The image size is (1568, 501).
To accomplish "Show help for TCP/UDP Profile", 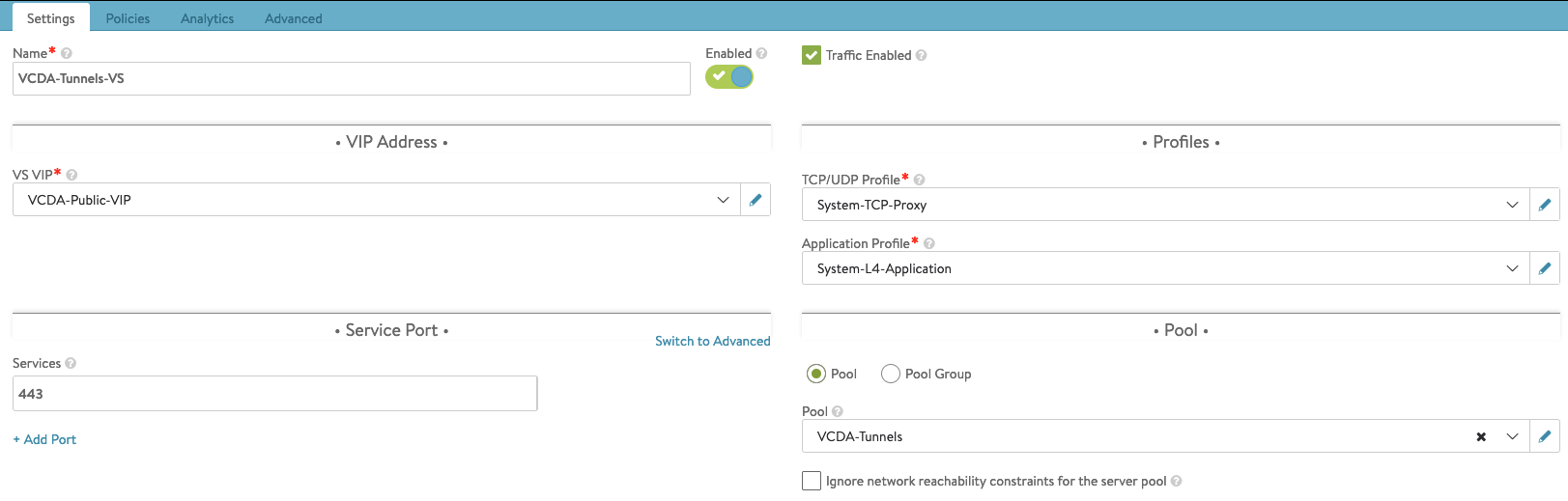I will (x=920, y=180).
